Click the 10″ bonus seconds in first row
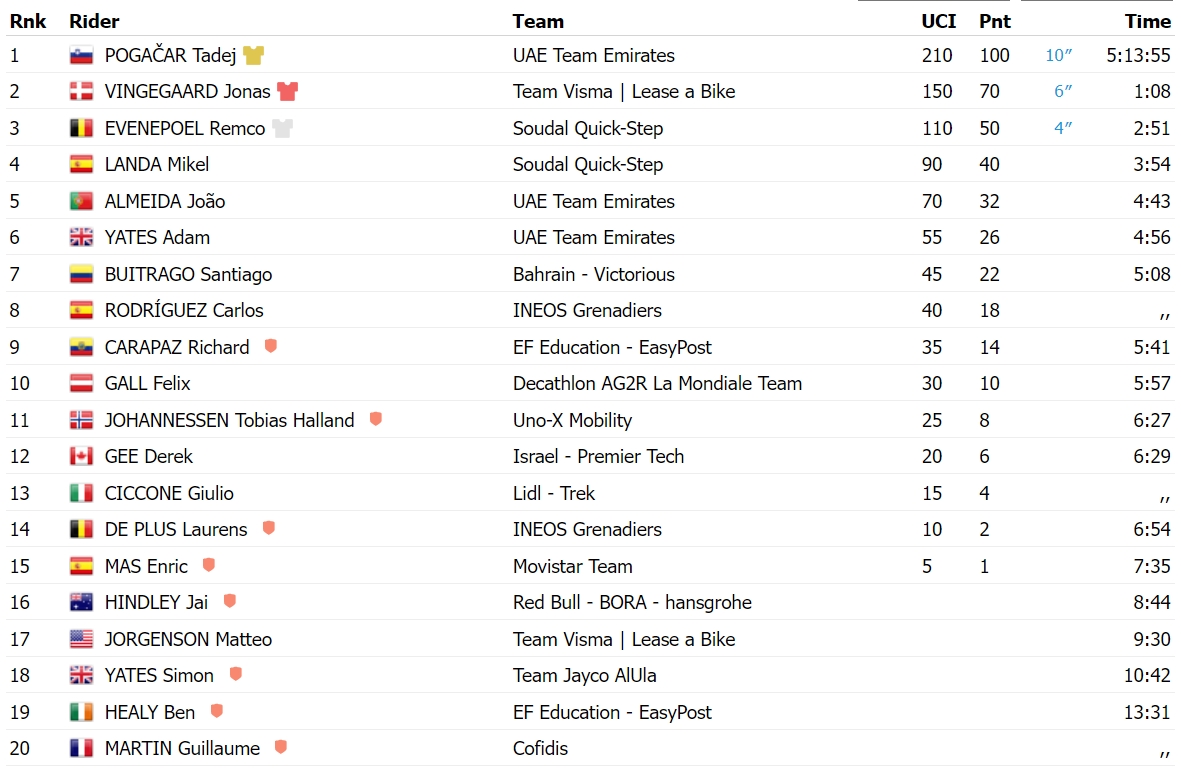The height and width of the screenshot is (770, 1181). coord(1059,56)
